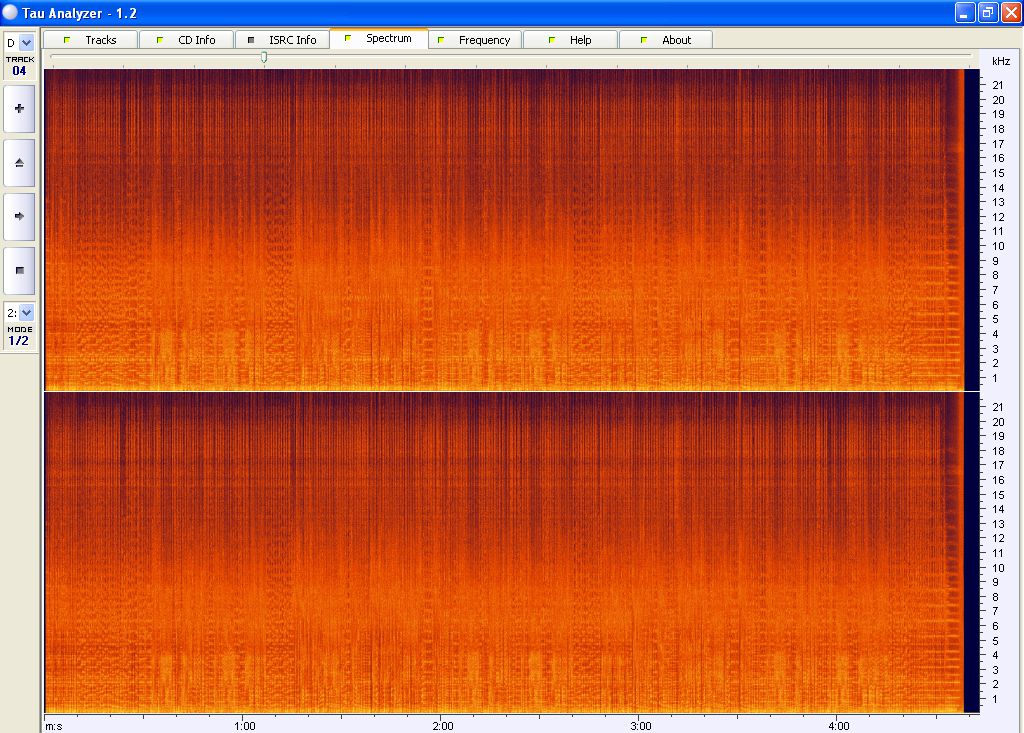Viewport: 1024px width, 733px height.
Task: Select the Spectrum tab
Action: pos(378,39)
